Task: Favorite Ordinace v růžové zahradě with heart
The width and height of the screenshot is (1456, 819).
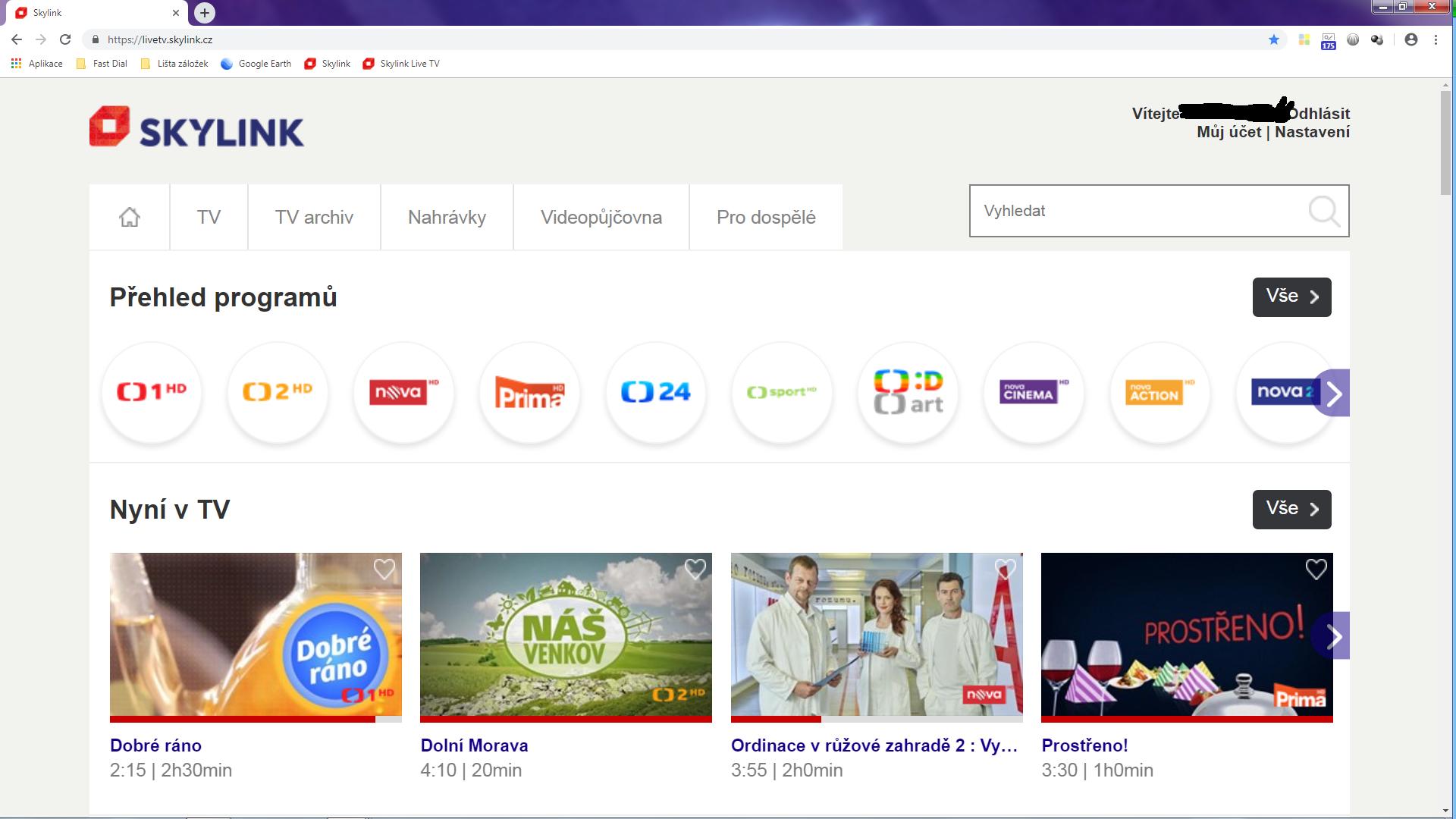Action: point(1006,569)
